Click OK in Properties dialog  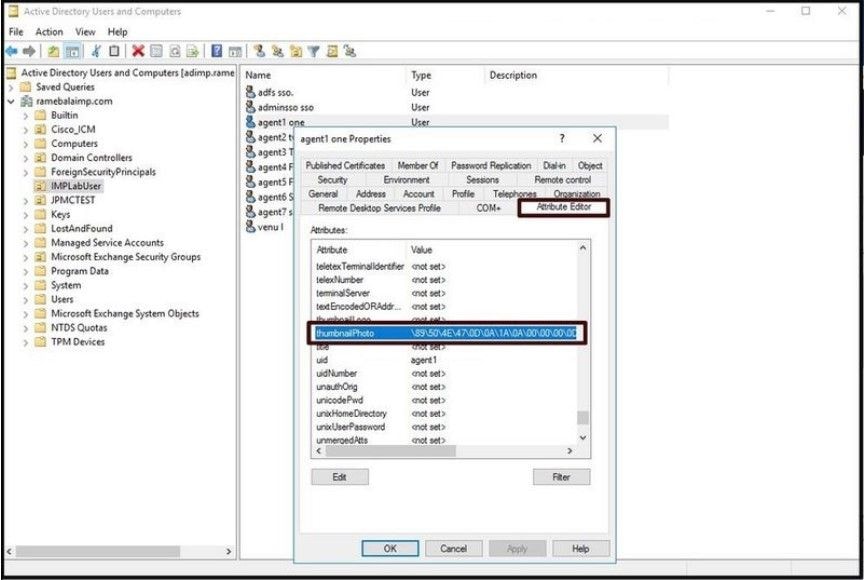point(390,549)
